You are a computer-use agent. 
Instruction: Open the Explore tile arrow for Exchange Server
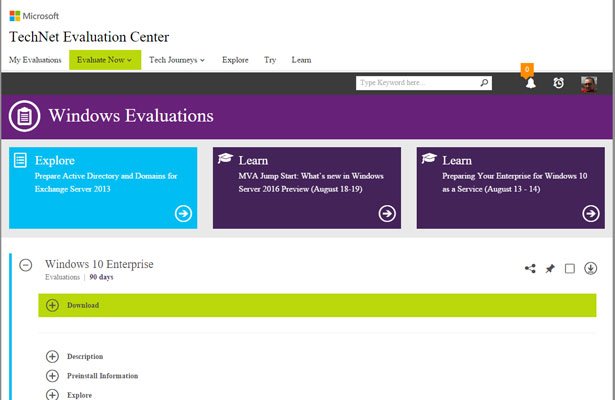pyautogui.click(x=183, y=213)
